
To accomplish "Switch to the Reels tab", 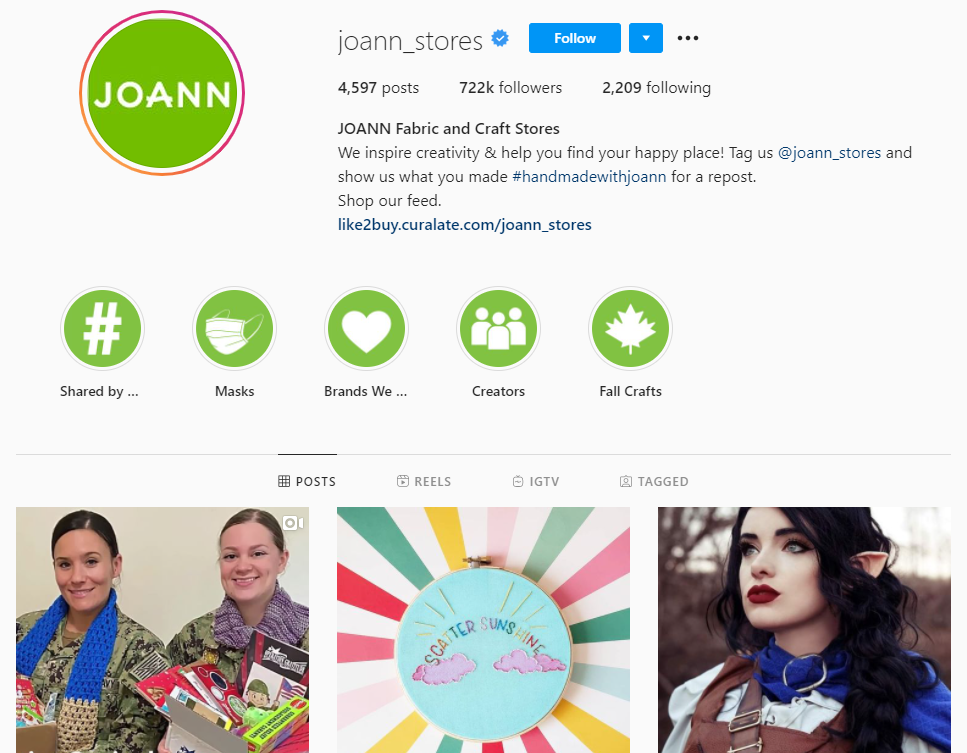I will [x=424, y=481].
